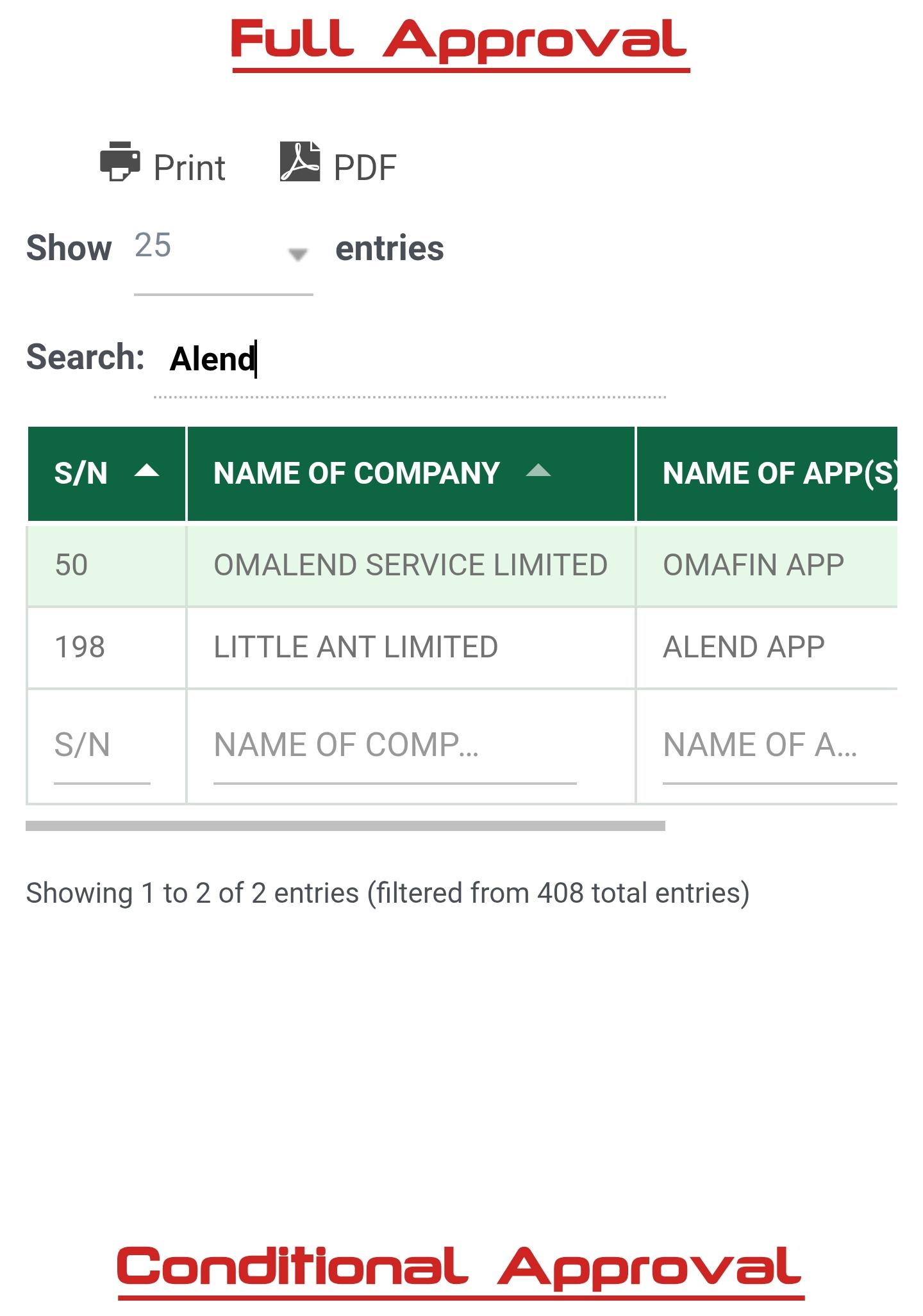Click the ALEND APP cell

(744, 647)
